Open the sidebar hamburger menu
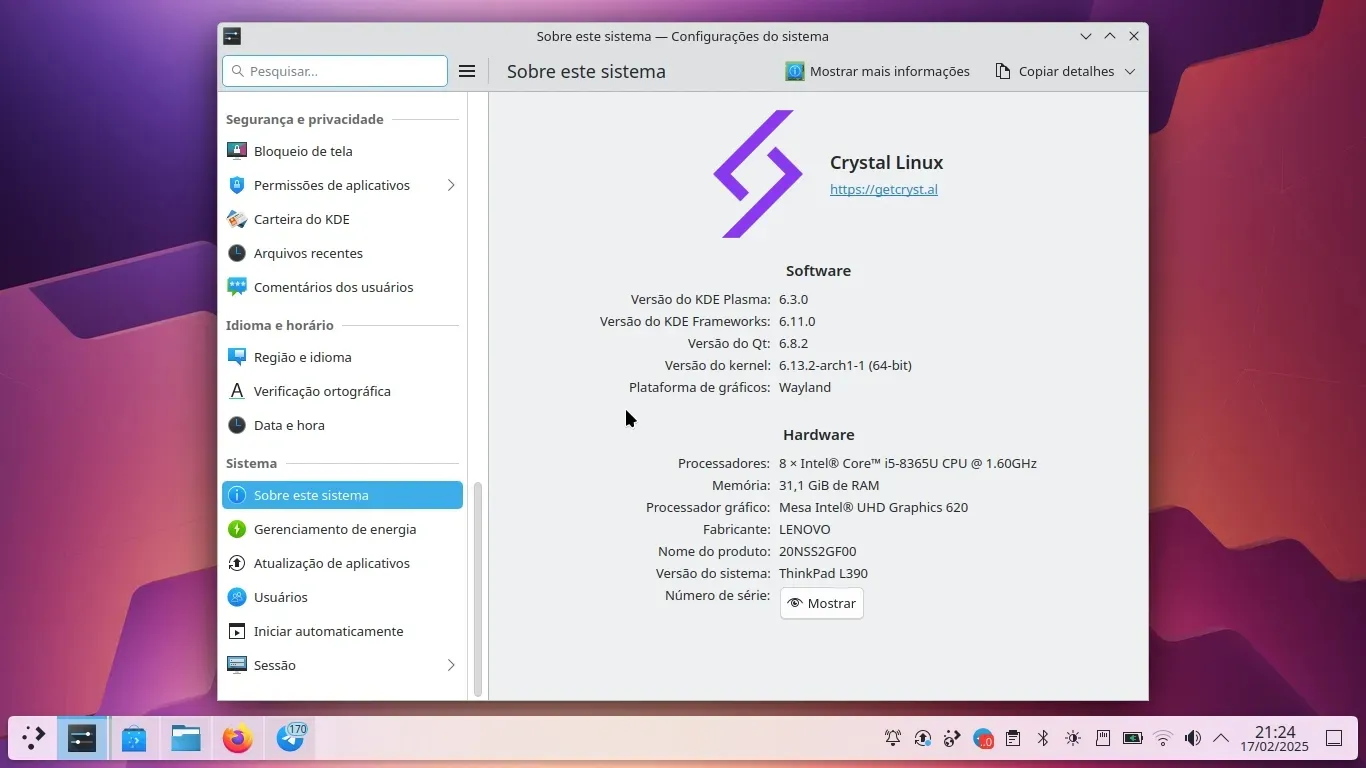Image resolution: width=1366 pixels, height=768 pixels. [x=466, y=71]
